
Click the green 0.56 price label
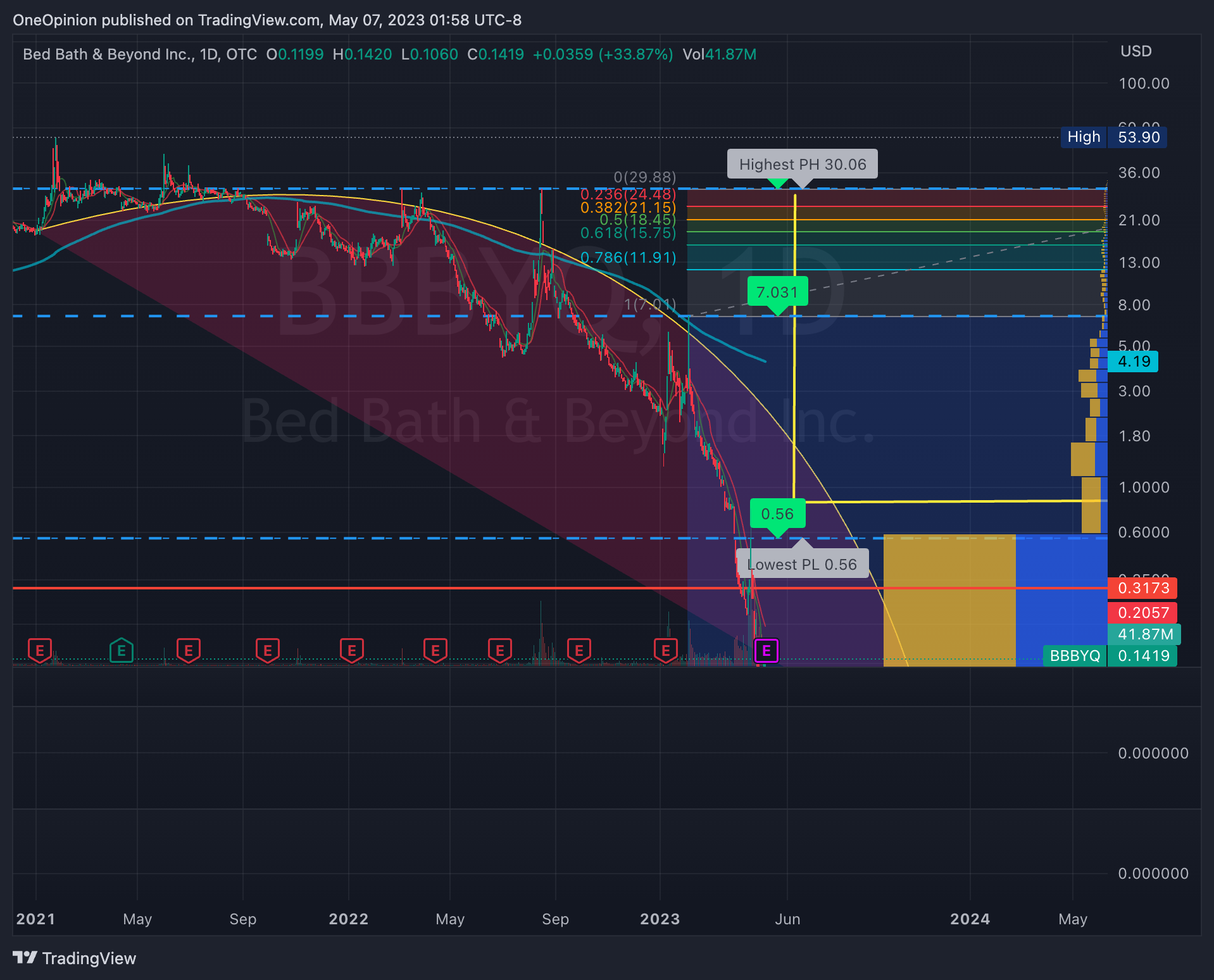pyautogui.click(x=777, y=513)
